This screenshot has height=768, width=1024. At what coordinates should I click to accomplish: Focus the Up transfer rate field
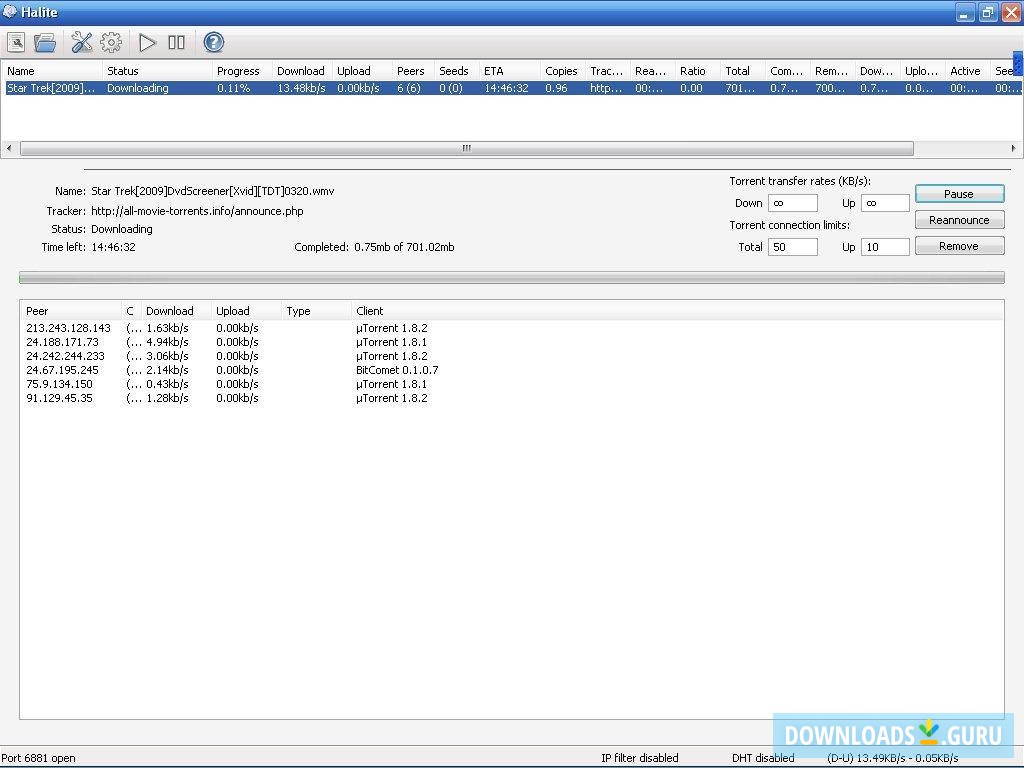[x=885, y=203]
